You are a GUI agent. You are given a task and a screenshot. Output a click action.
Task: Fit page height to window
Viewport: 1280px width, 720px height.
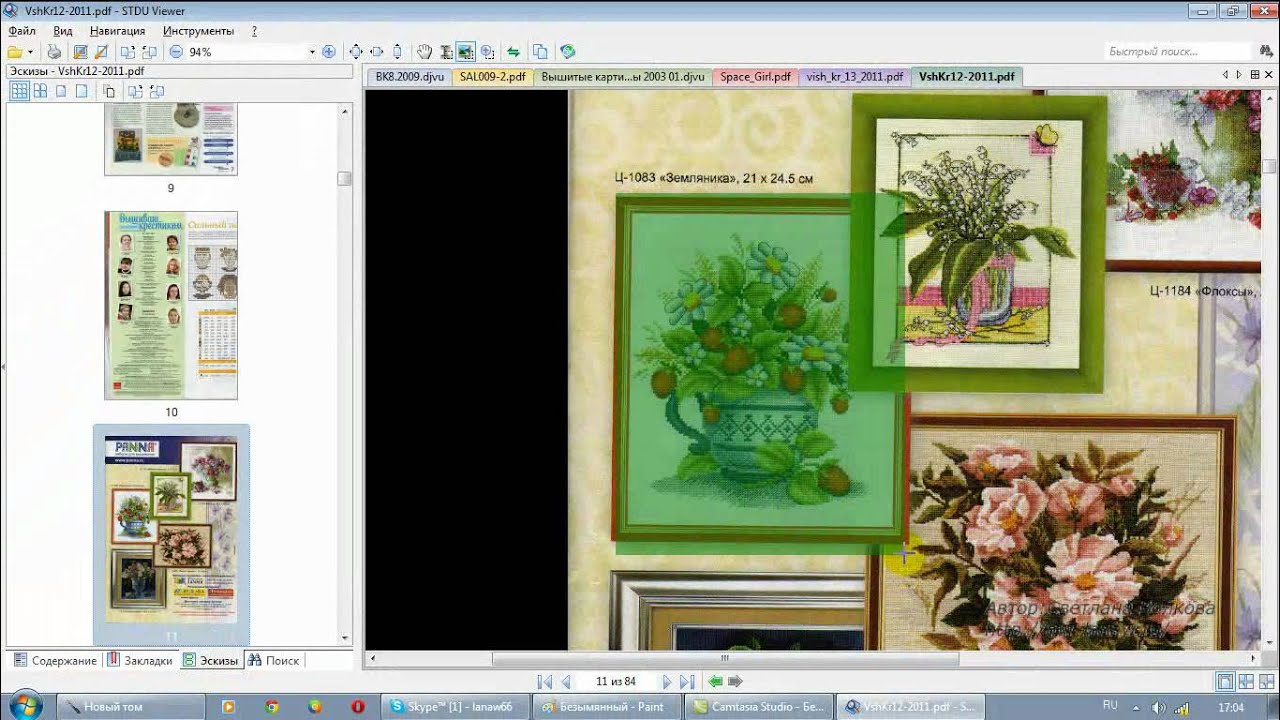point(398,52)
